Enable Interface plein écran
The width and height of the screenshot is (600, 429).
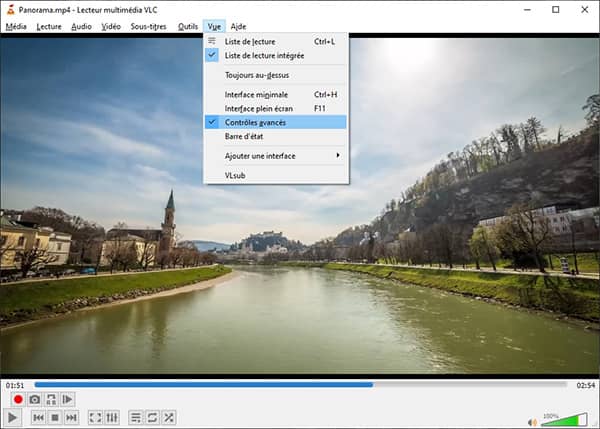[x=276, y=108]
